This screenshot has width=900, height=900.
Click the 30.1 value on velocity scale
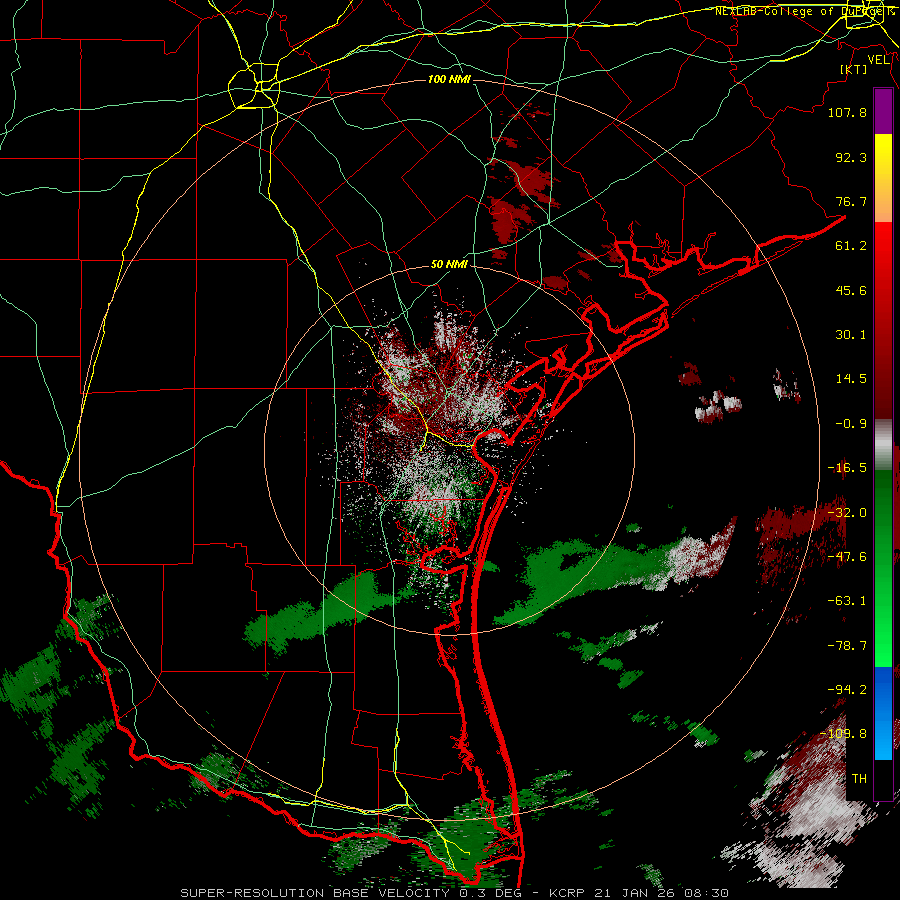tap(851, 335)
